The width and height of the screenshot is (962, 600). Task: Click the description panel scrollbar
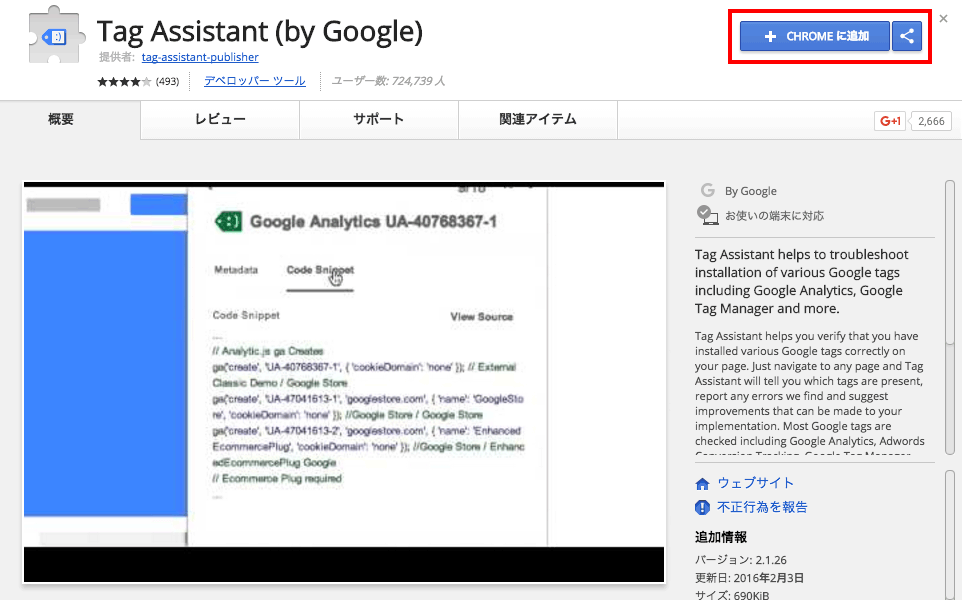[950, 317]
